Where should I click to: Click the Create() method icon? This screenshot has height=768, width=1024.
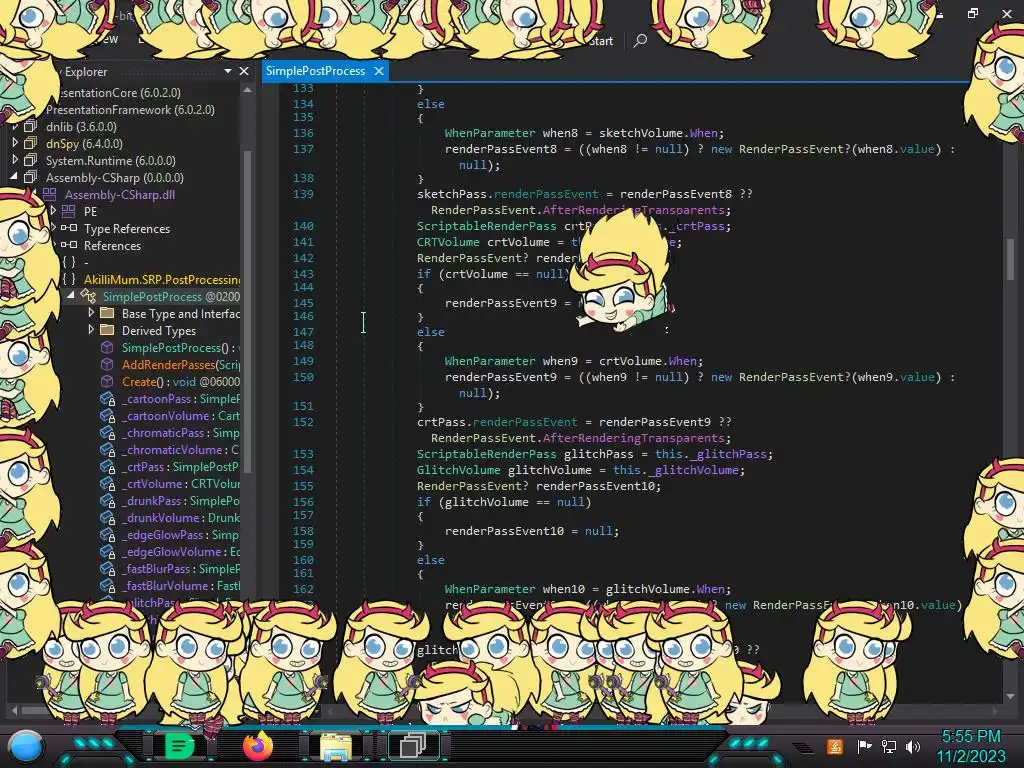pos(107,381)
